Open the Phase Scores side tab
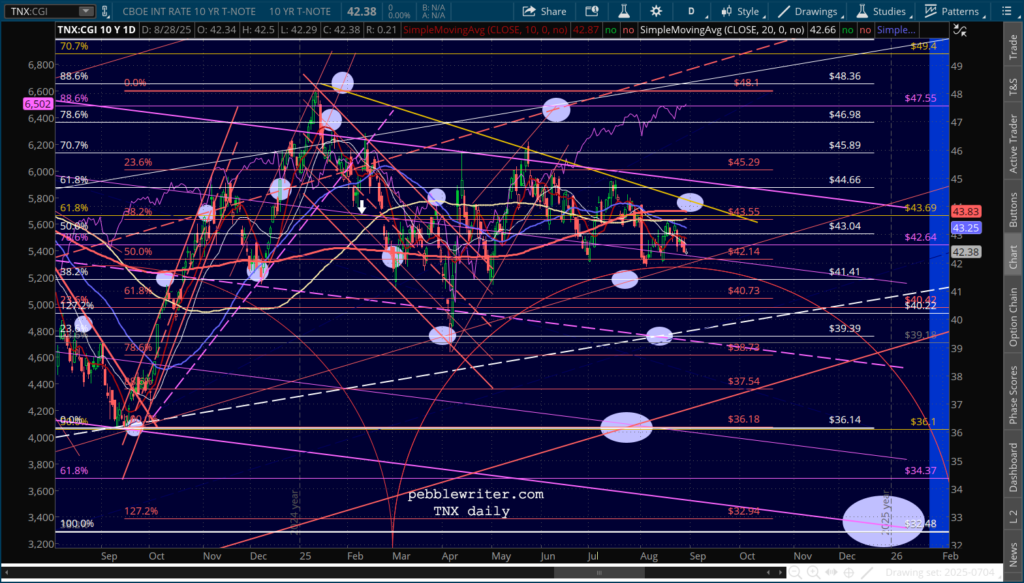The height and width of the screenshot is (583, 1024). pyautogui.click(x=1014, y=394)
